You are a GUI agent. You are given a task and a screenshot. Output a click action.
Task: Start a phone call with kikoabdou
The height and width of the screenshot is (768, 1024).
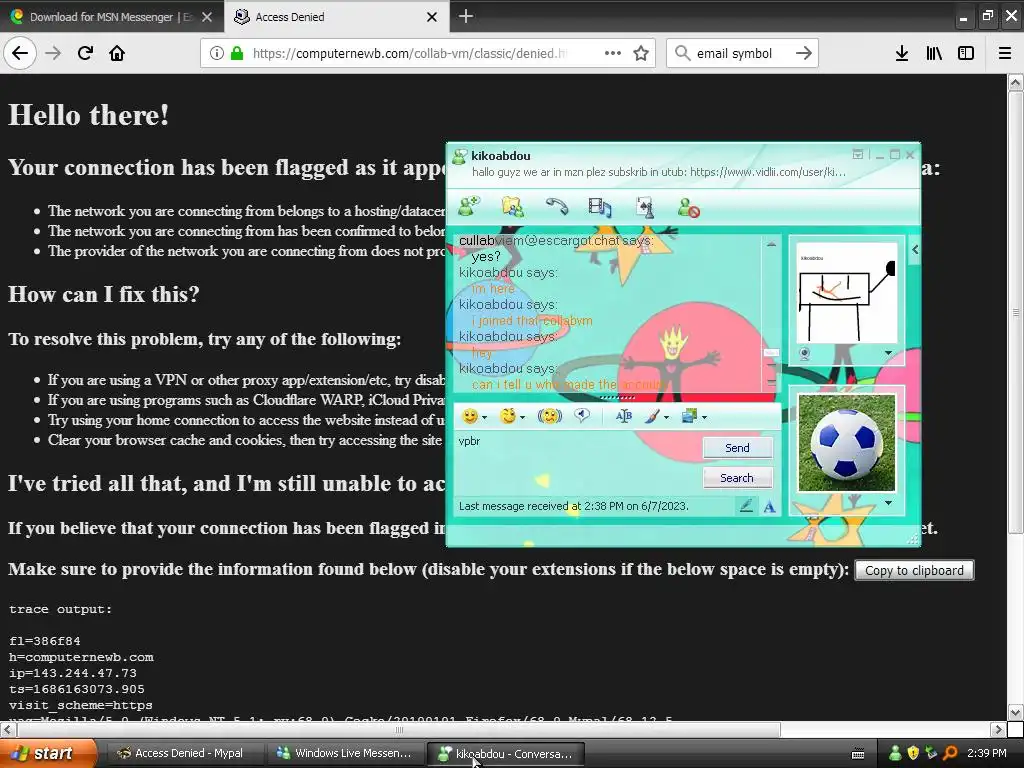point(556,206)
